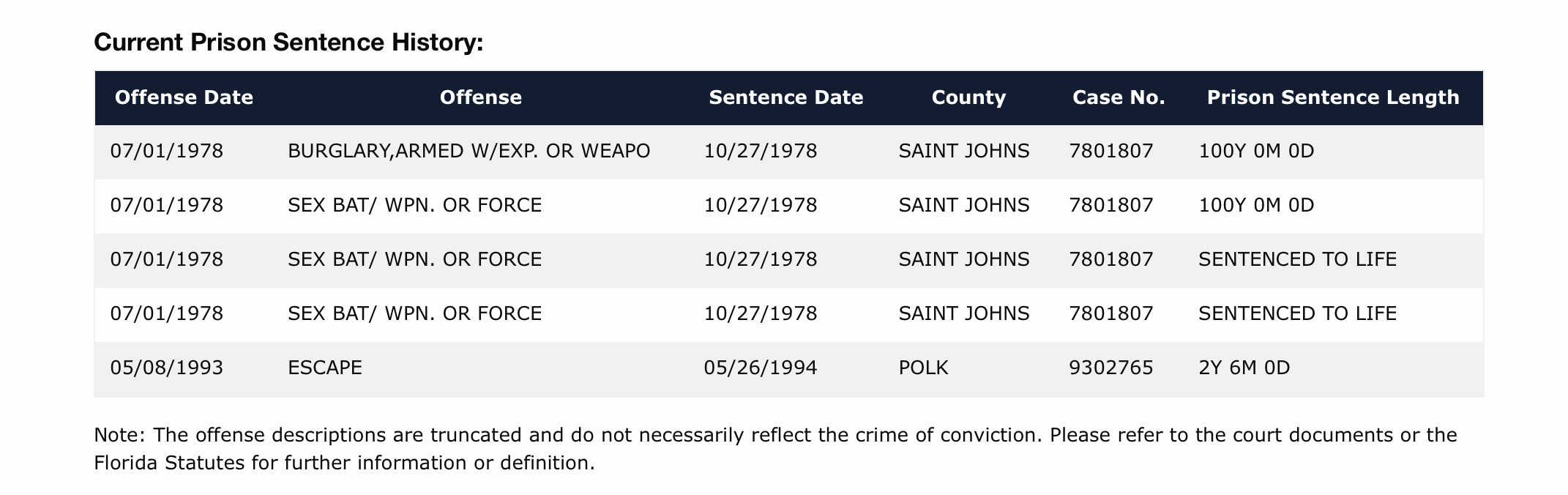Click the burglary row's case number 7801807
Image resolution: width=1568 pixels, height=495 pixels.
click(x=1111, y=152)
